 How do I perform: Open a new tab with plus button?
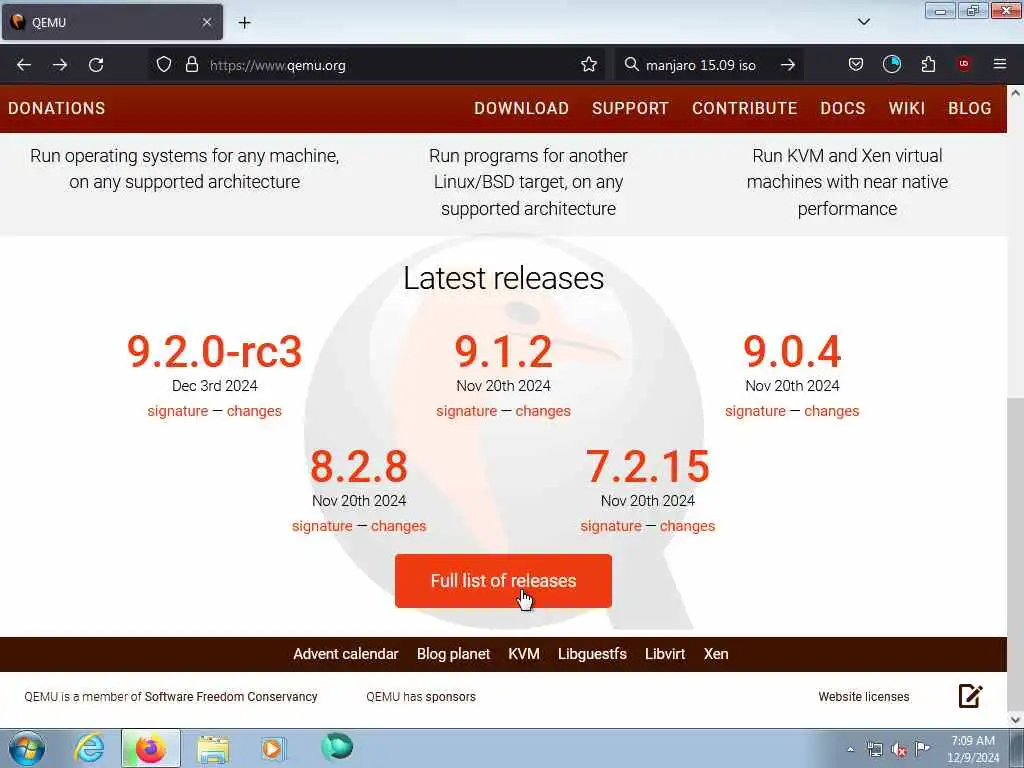[x=244, y=23]
